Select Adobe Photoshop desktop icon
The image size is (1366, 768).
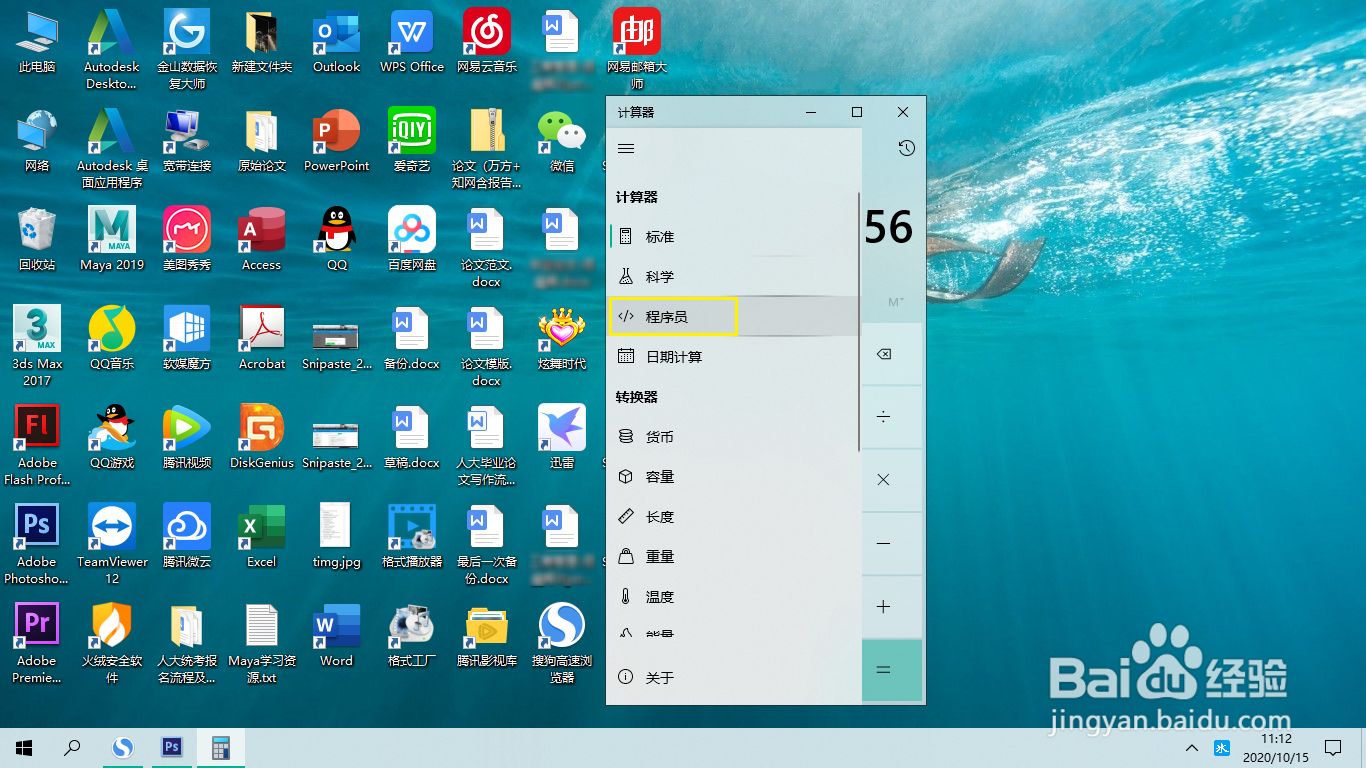(x=37, y=545)
